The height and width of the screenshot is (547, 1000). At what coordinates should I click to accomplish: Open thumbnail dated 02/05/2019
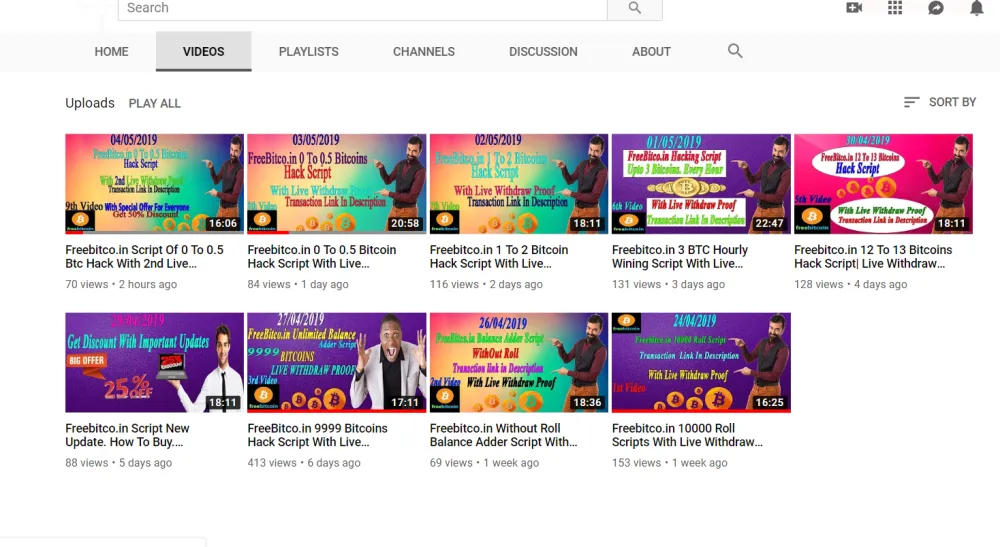(x=518, y=184)
